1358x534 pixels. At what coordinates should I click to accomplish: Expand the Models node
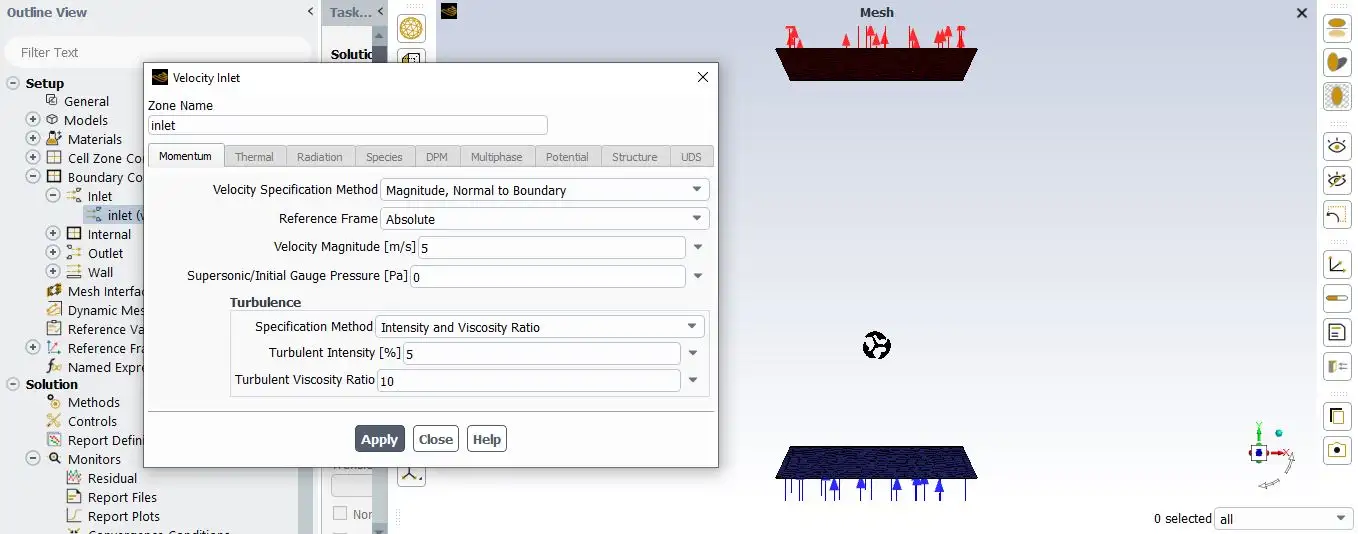point(32,119)
